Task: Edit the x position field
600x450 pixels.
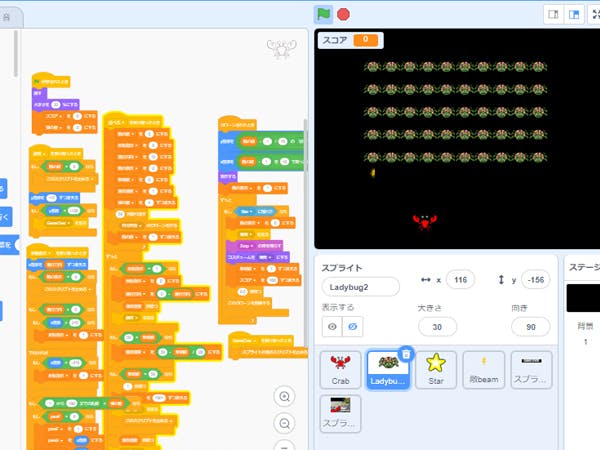Action: [x=460, y=280]
